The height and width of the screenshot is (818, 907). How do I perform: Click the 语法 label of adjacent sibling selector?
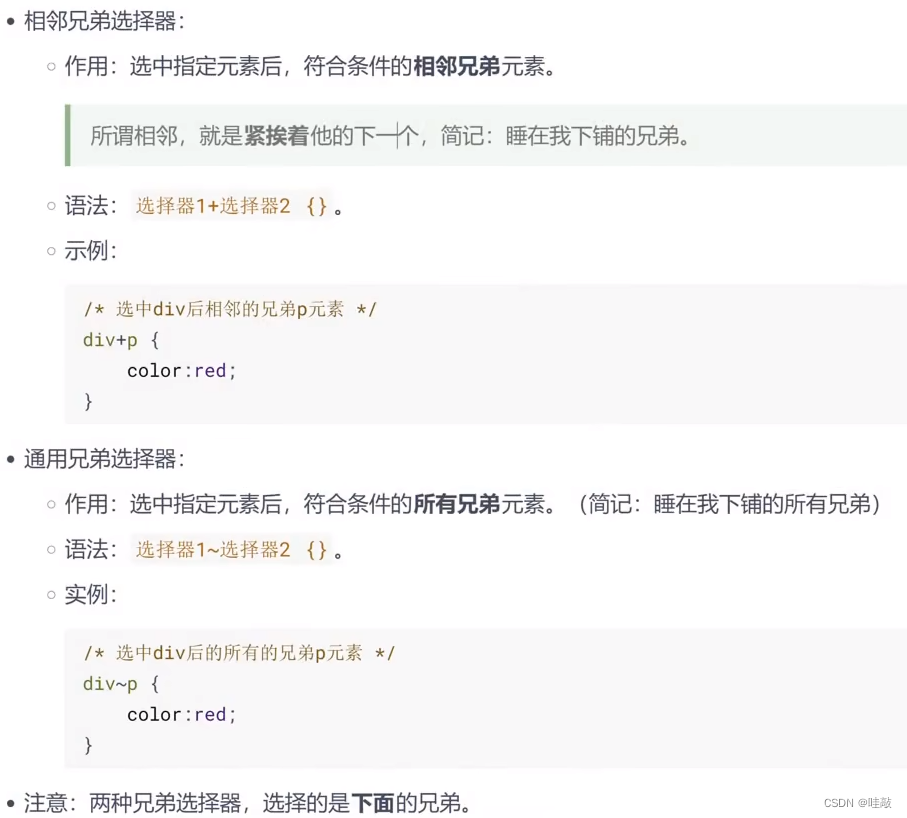click(89, 206)
